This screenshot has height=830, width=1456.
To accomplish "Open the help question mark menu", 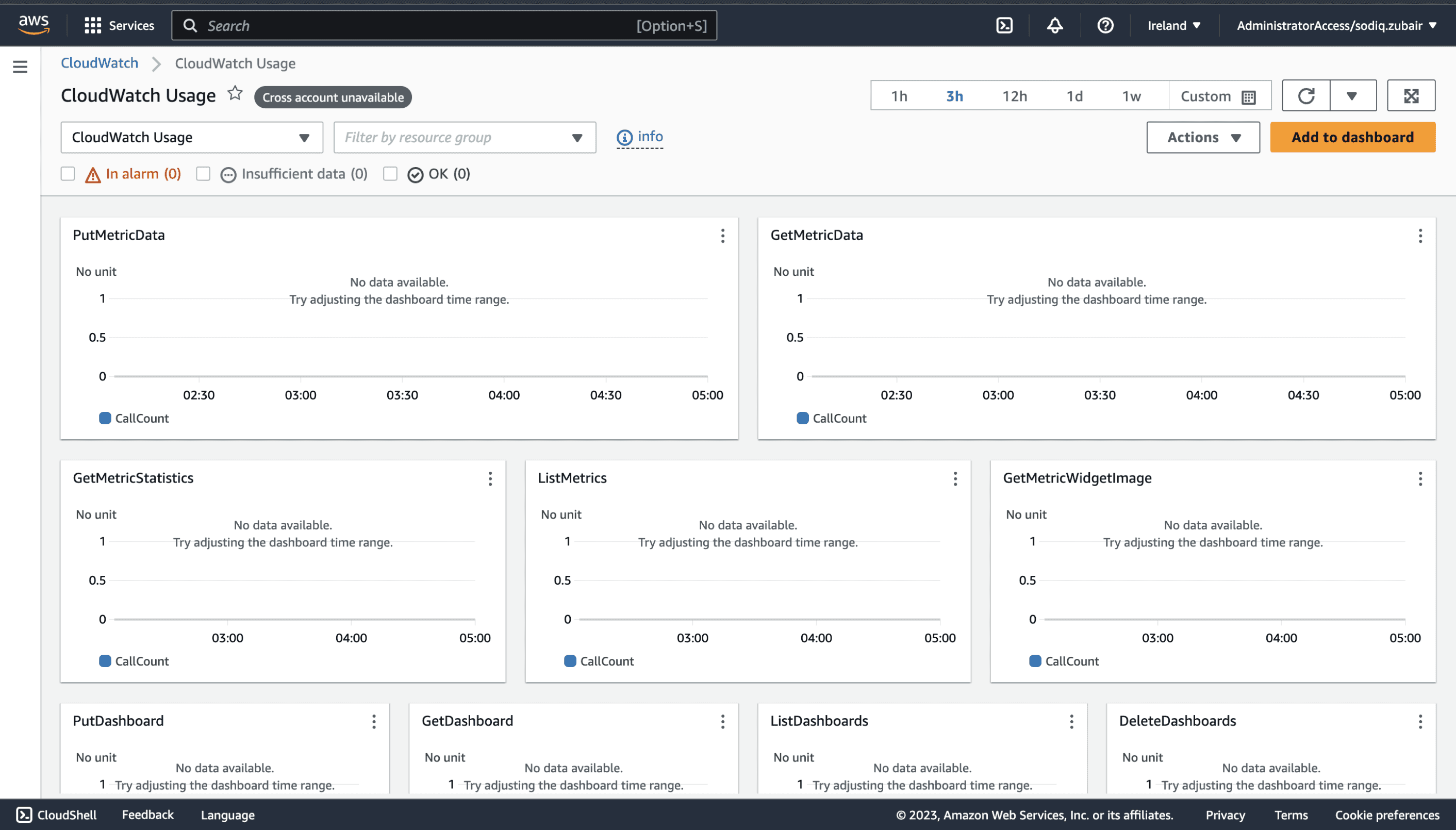I will (1105, 26).
